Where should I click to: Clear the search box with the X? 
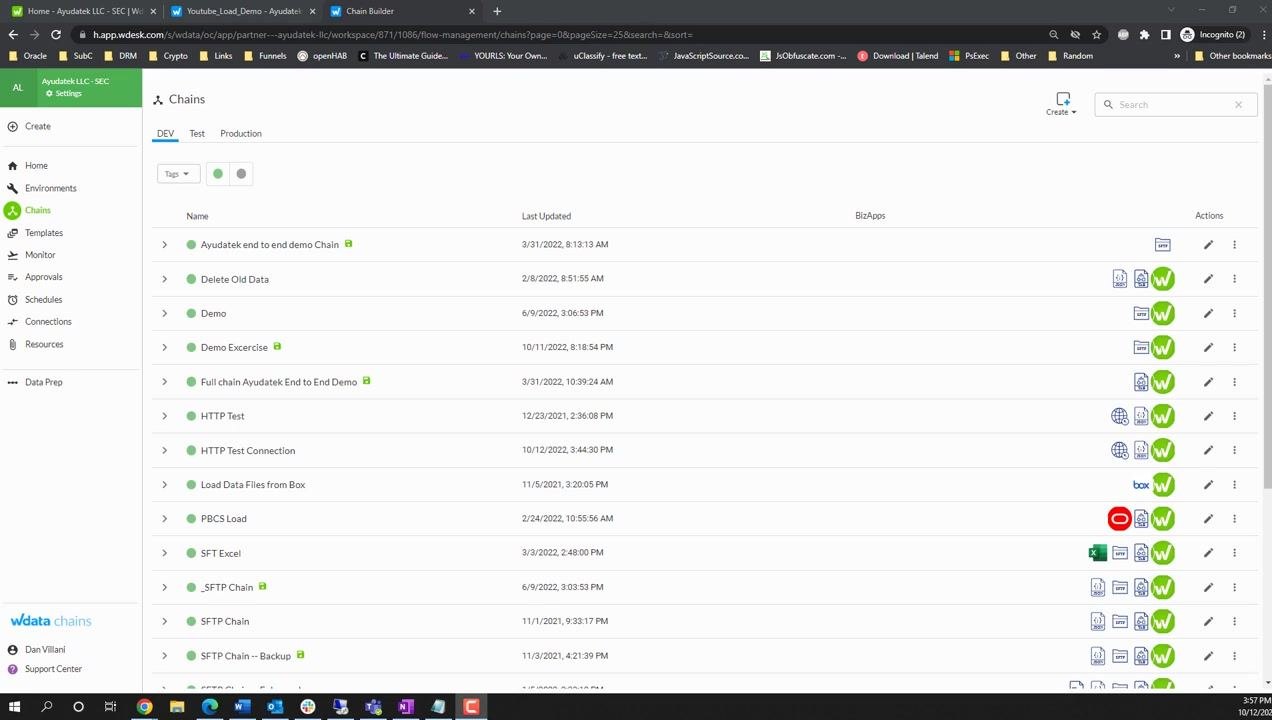pyautogui.click(x=1238, y=105)
